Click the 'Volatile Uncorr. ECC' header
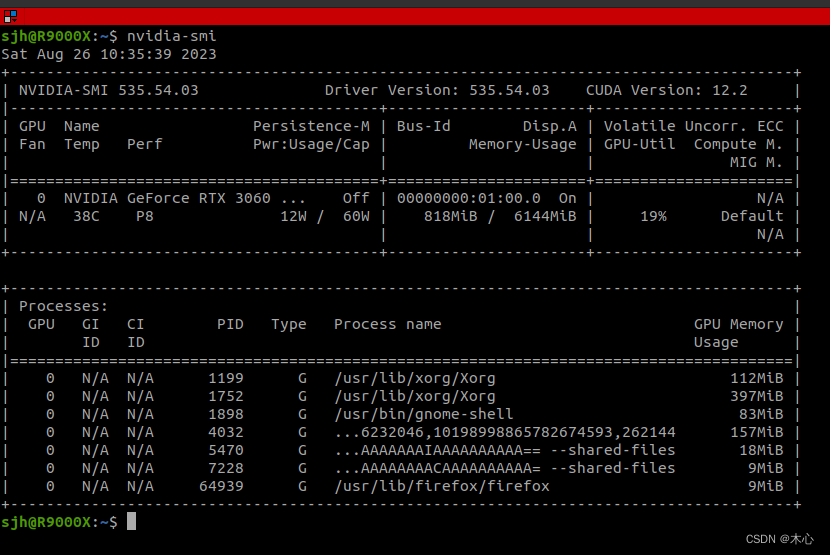The image size is (830, 555). pos(693,127)
